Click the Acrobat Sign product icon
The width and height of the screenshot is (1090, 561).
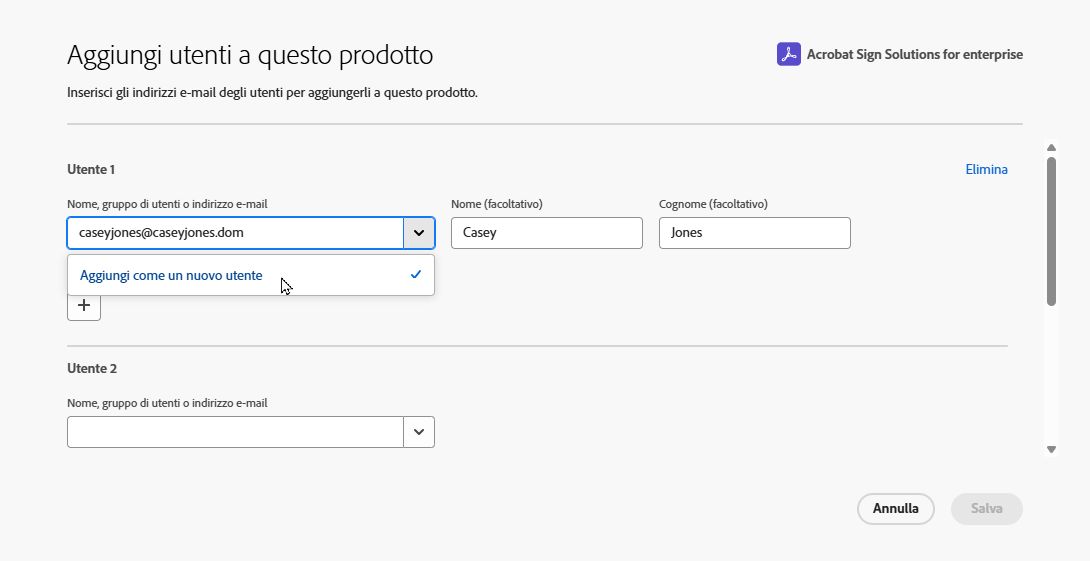[x=789, y=54]
